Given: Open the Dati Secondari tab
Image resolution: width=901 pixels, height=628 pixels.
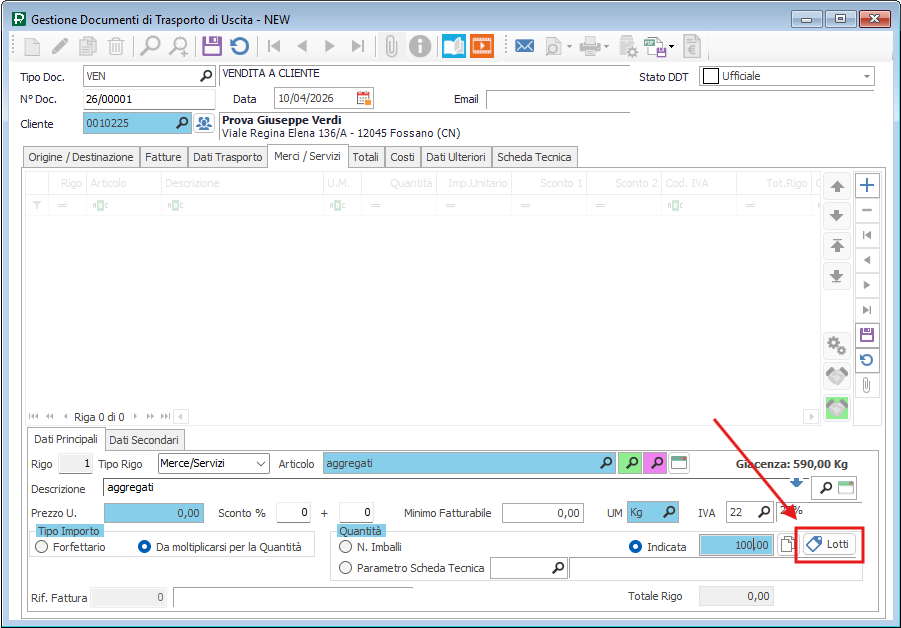Looking at the screenshot, I should click(144, 439).
